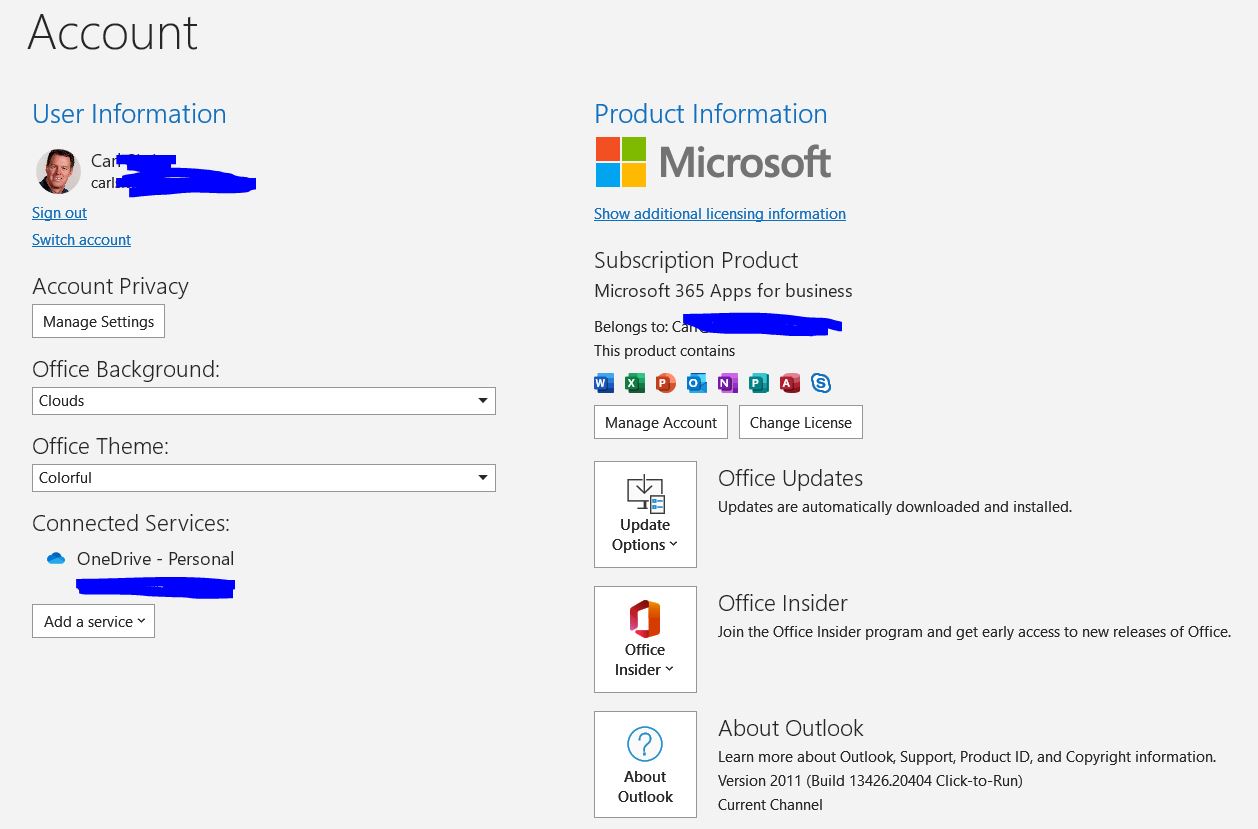Click the Outlook app icon
Image resolution: width=1258 pixels, height=829 pixels.
[697, 383]
